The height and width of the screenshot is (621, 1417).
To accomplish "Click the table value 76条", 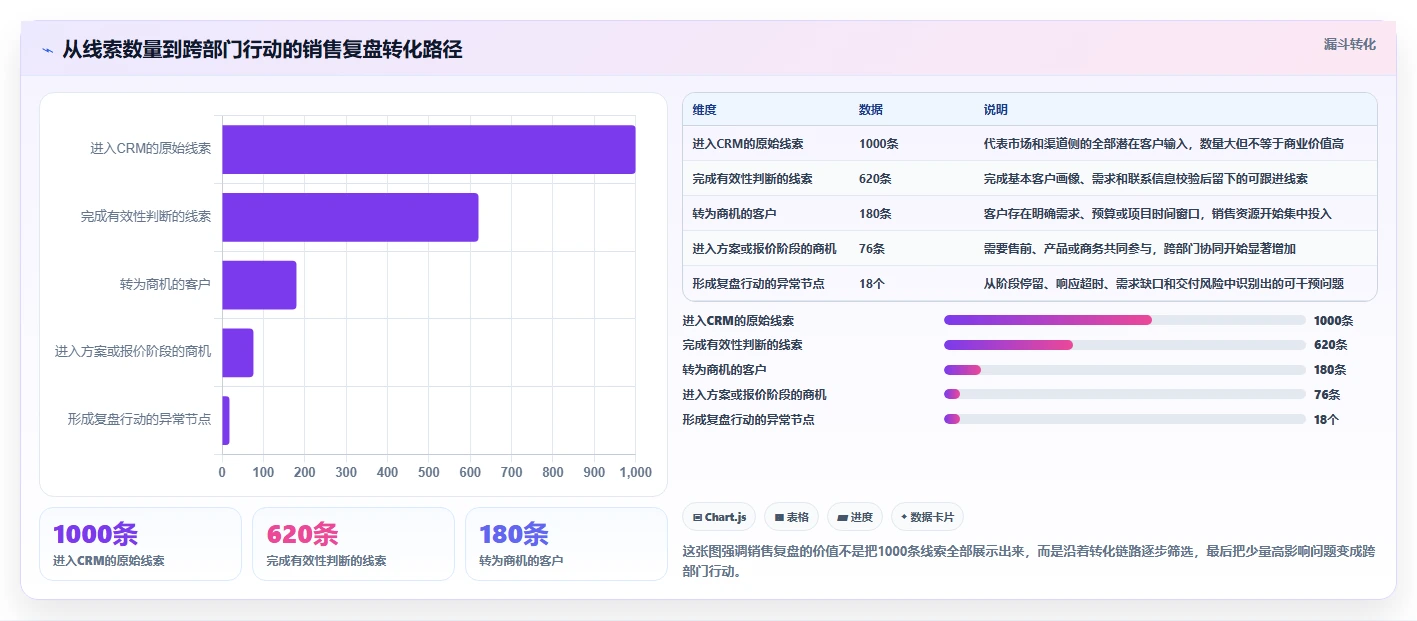I will [872, 249].
